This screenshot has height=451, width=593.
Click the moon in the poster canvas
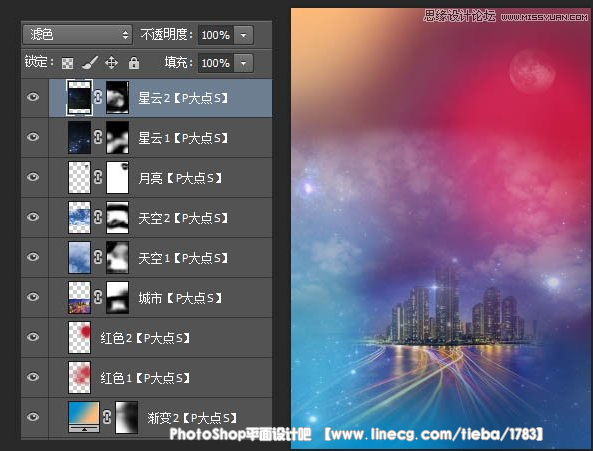pyautogui.click(x=532, y=71)
